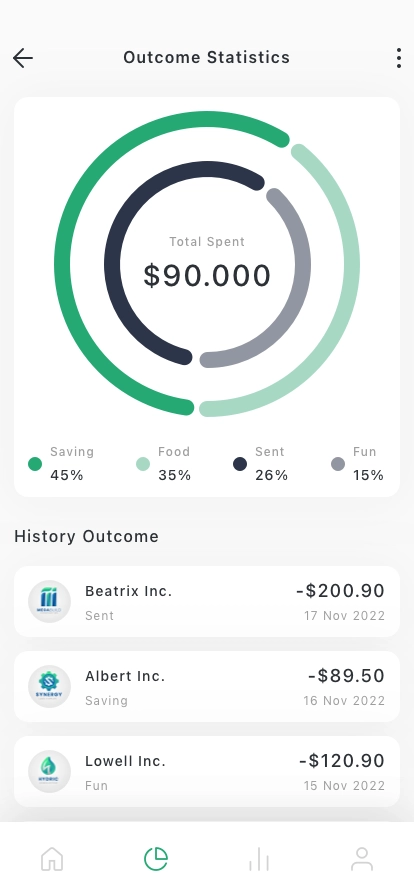Open the profile person icon
414x896 pixels.
pos(362,859)
